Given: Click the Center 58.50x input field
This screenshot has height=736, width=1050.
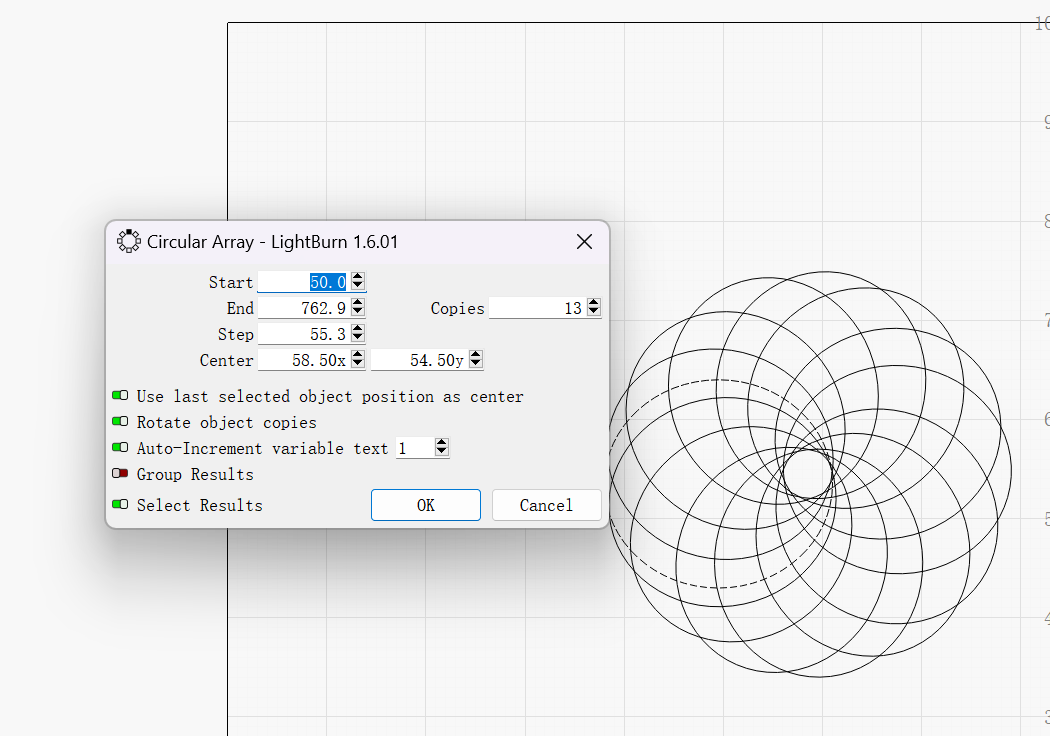Looking at the screenshot, I should click(x=304, y=360).
